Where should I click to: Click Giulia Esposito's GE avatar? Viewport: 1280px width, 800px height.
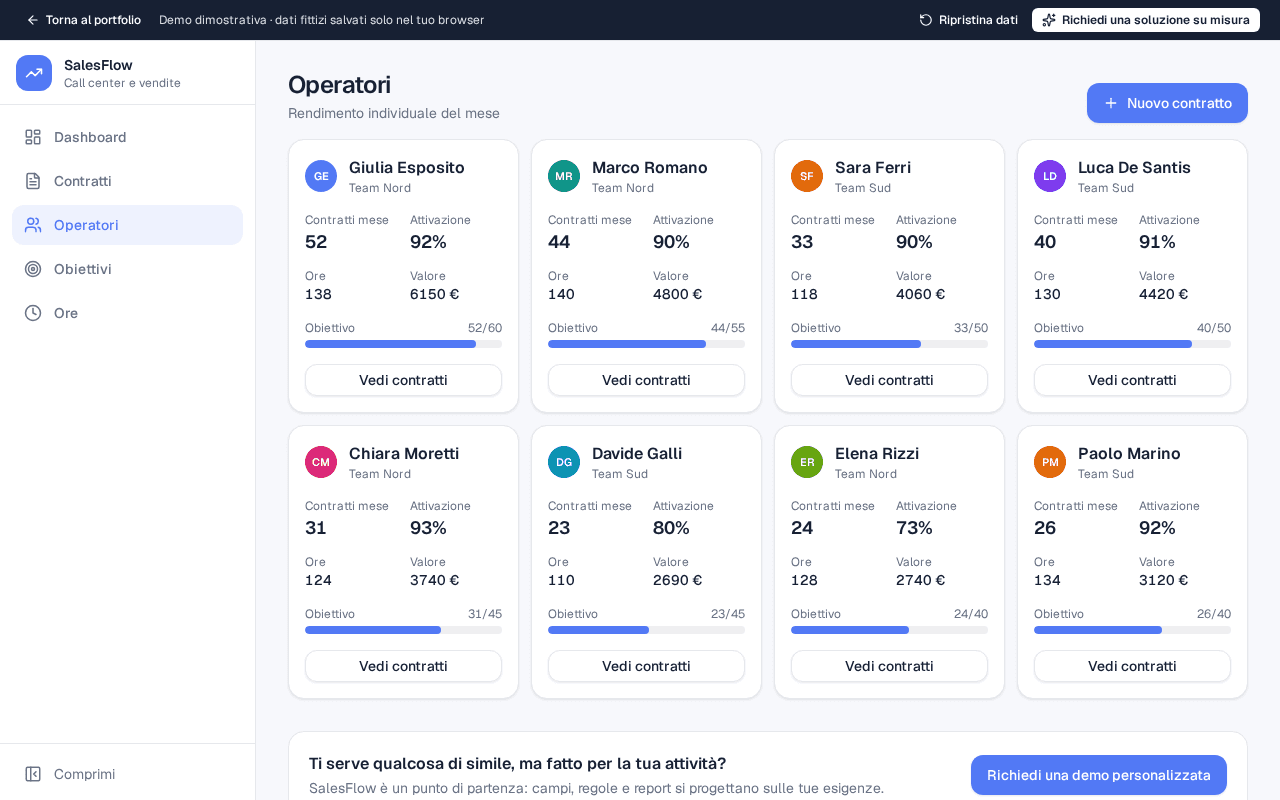[x=321, y=176]
